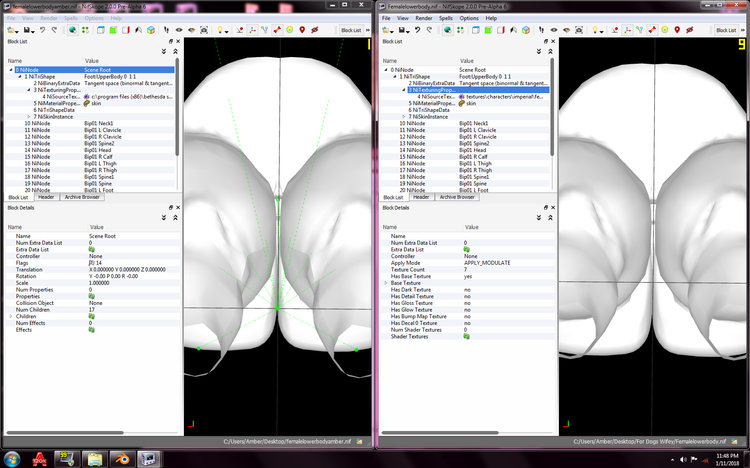Collapse-all double chevron in right Block Details
The height and width of the screenshot is (468, 750).
click(x=550, y=217)
